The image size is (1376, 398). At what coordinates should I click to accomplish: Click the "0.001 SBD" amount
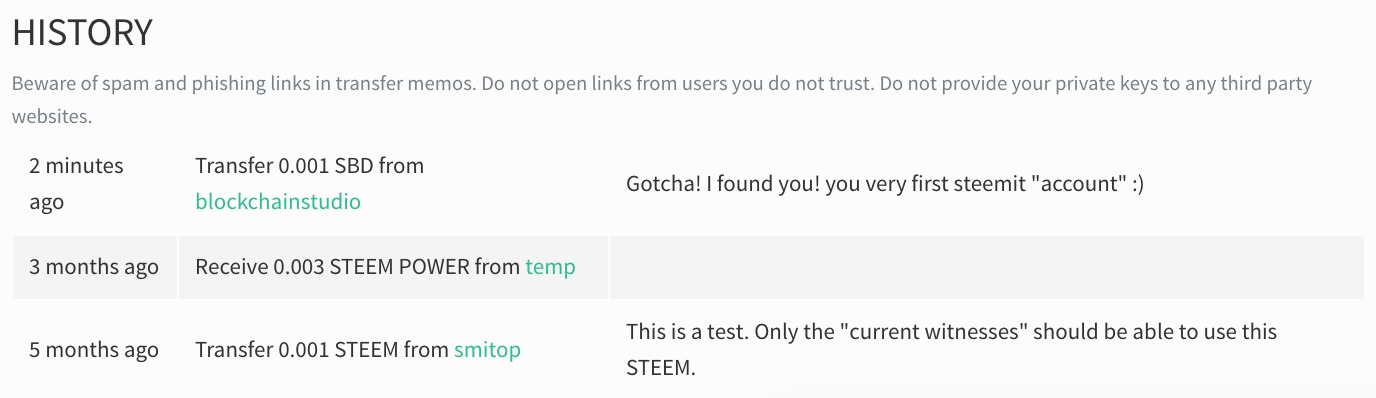tap(319, 166)
